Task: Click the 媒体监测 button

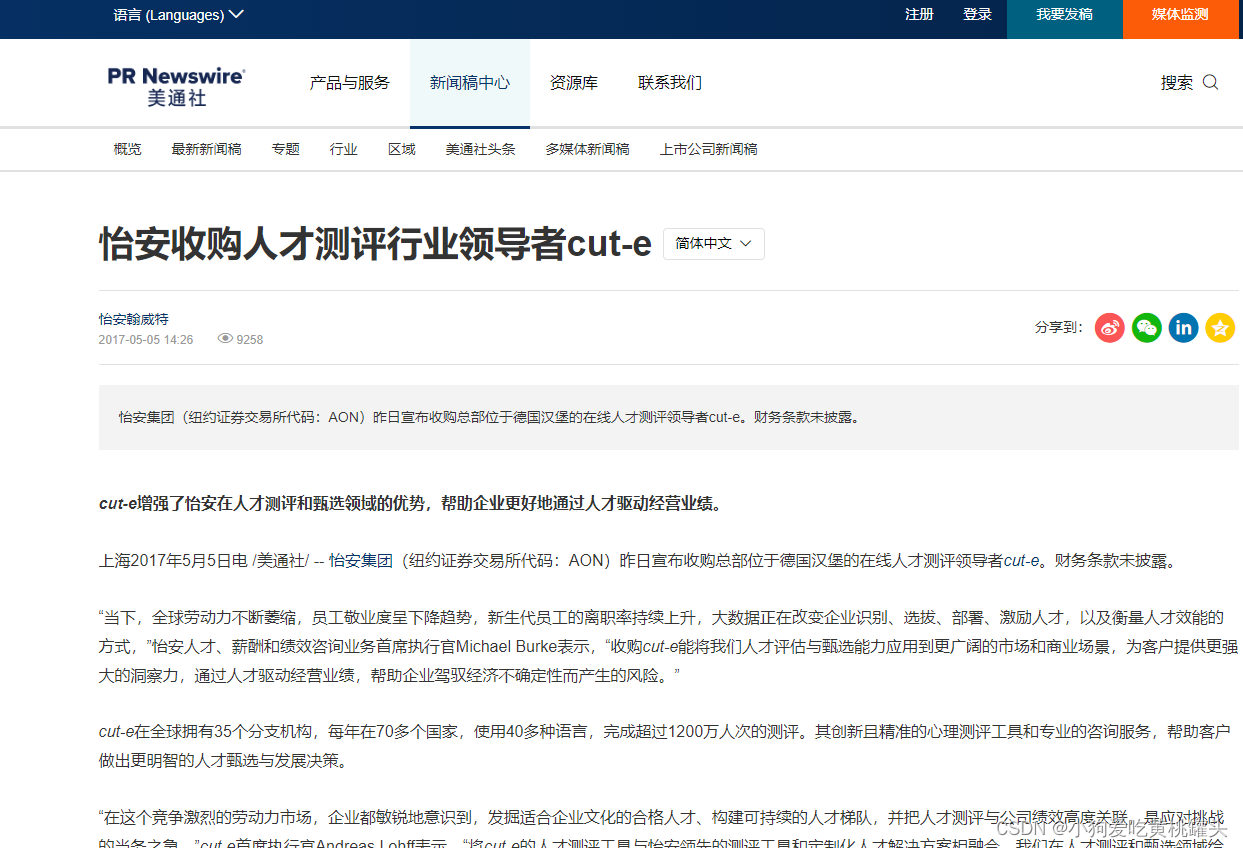Action: (x=1180, y=19)
